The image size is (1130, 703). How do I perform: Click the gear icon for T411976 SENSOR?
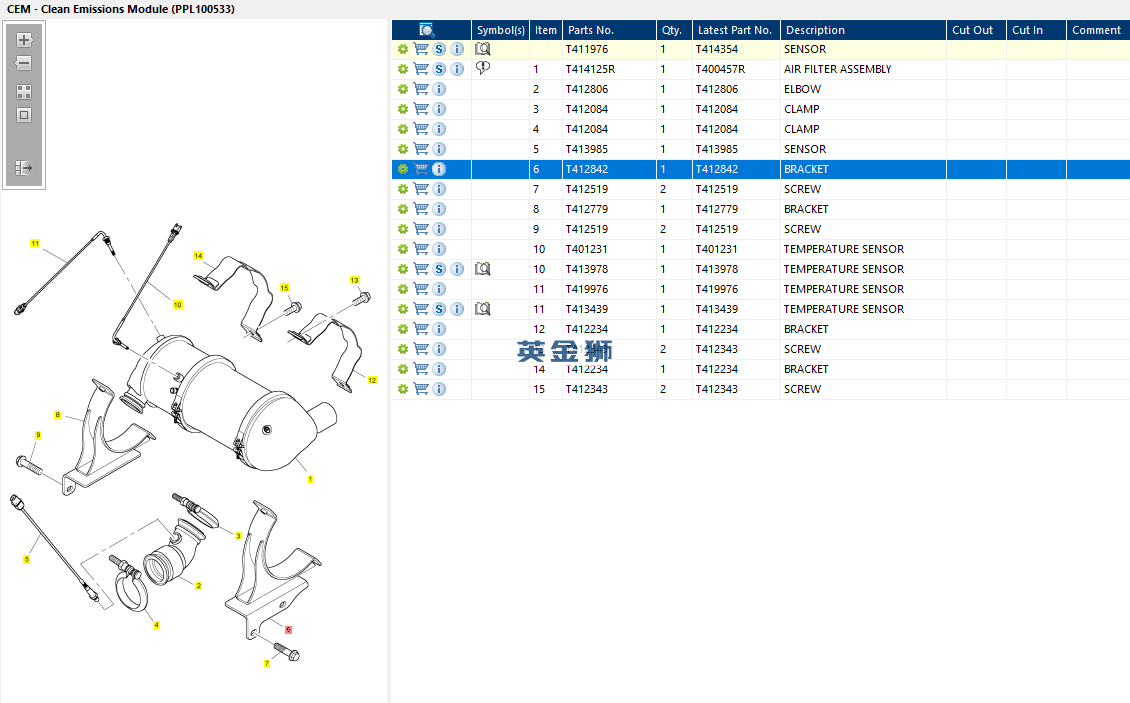pyautogui.click(x=403, y=49)
